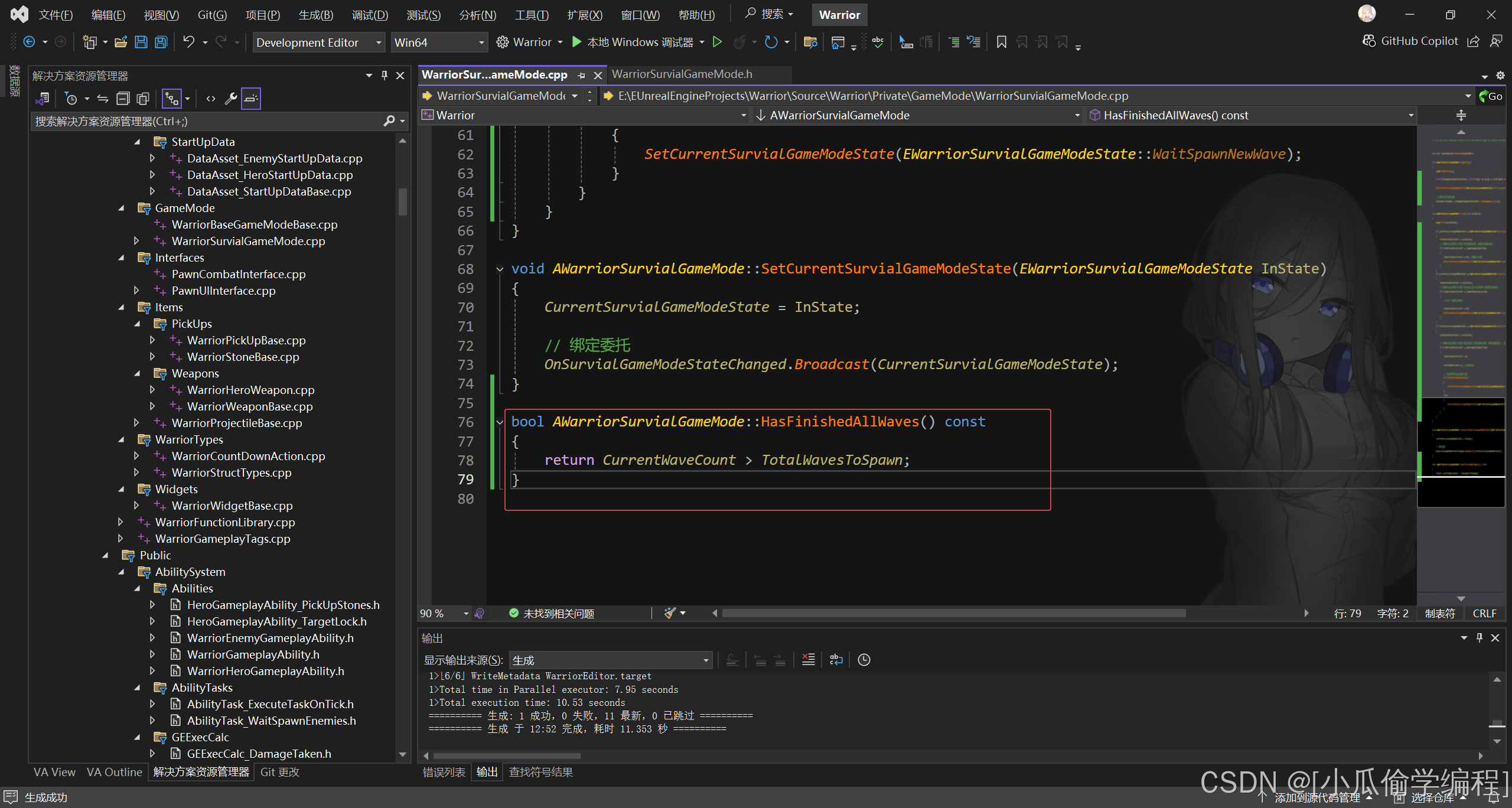Switch to the WarriorSurvialGameMode.h tab
The width and height of the screenshot is (1512, 808).
coord(682,74)
